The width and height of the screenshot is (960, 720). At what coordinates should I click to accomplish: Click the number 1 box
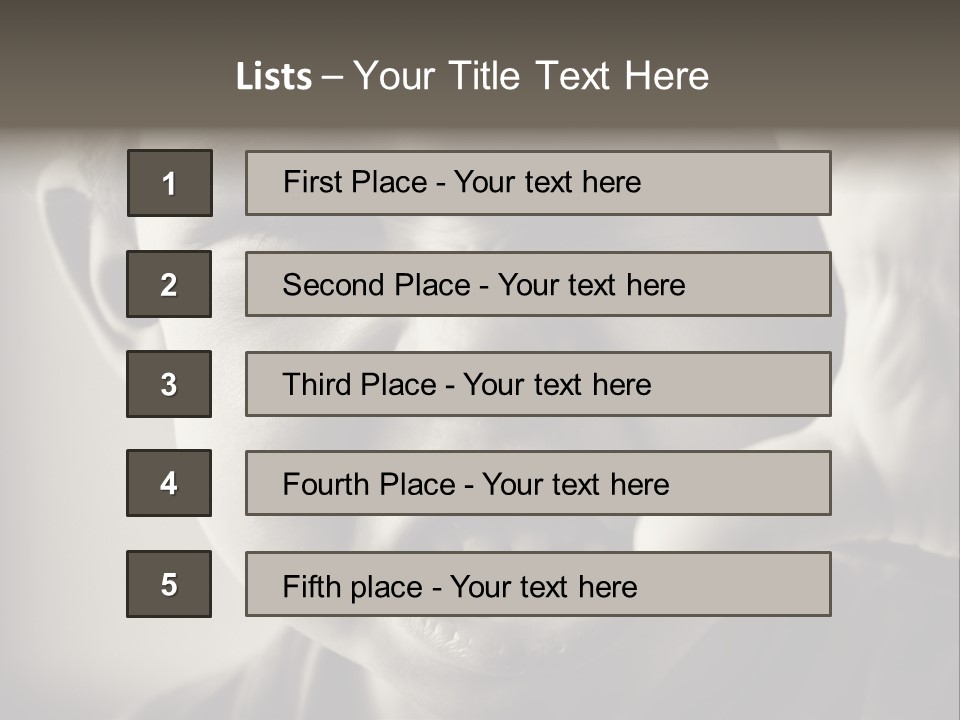(170, 183)
